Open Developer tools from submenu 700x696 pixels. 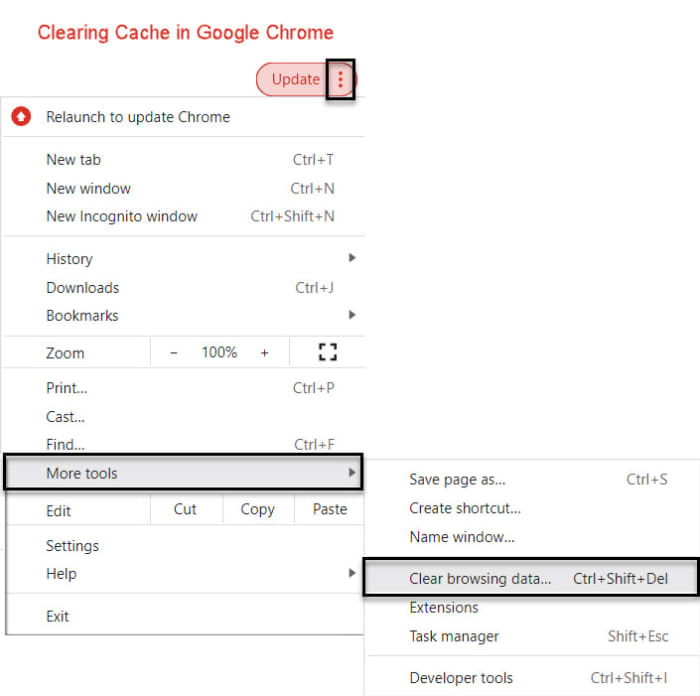pyautogui.click(x=531, y=678)
